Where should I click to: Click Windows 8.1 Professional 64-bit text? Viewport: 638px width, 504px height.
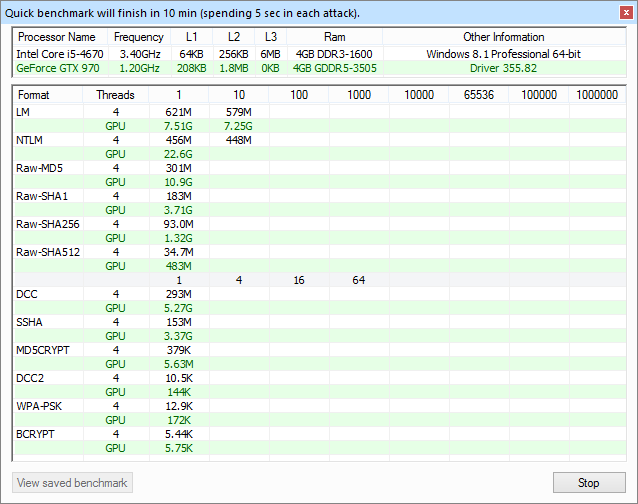tap(504, 54)
